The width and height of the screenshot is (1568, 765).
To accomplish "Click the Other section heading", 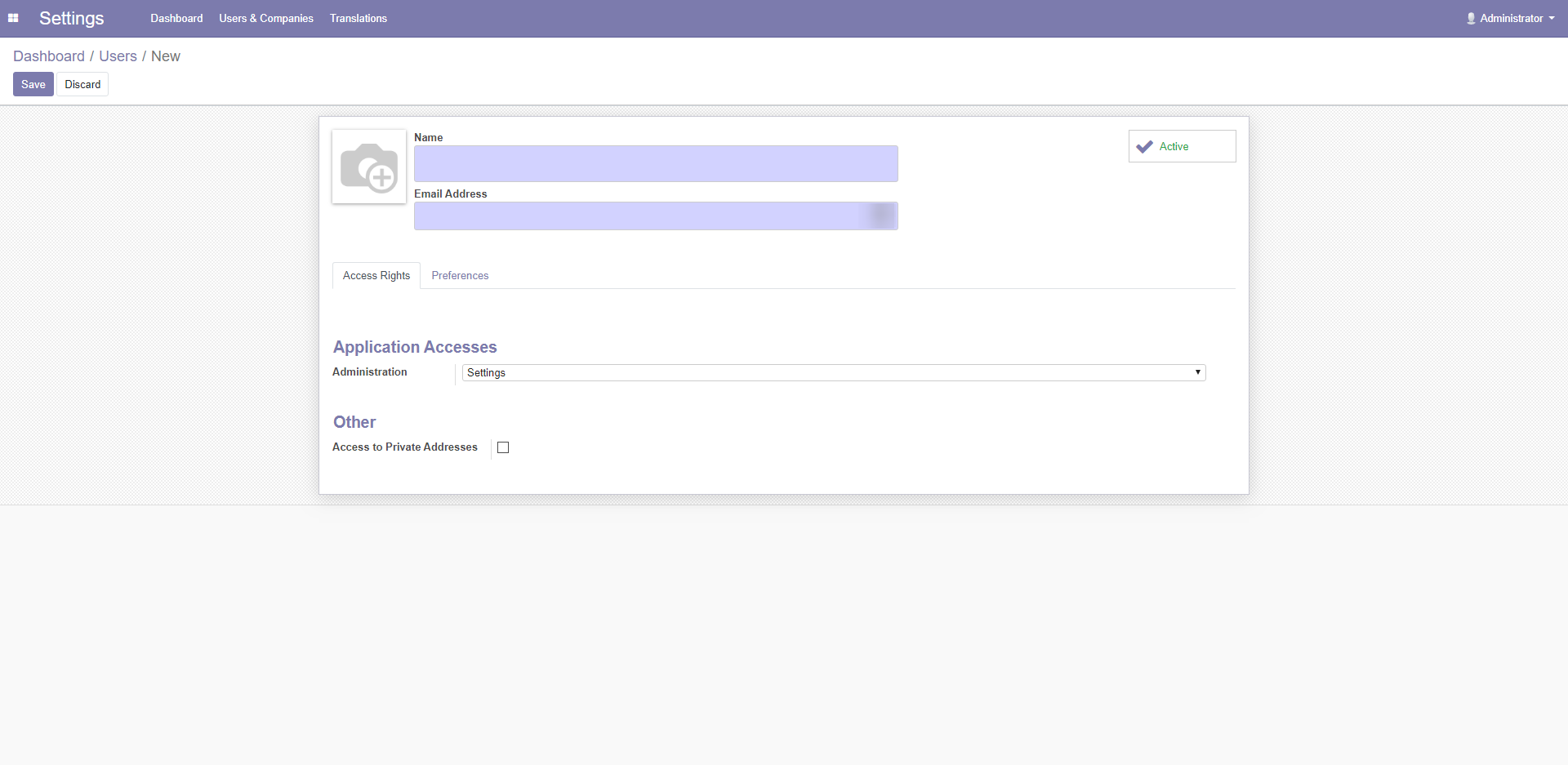I will coord(354,422).
